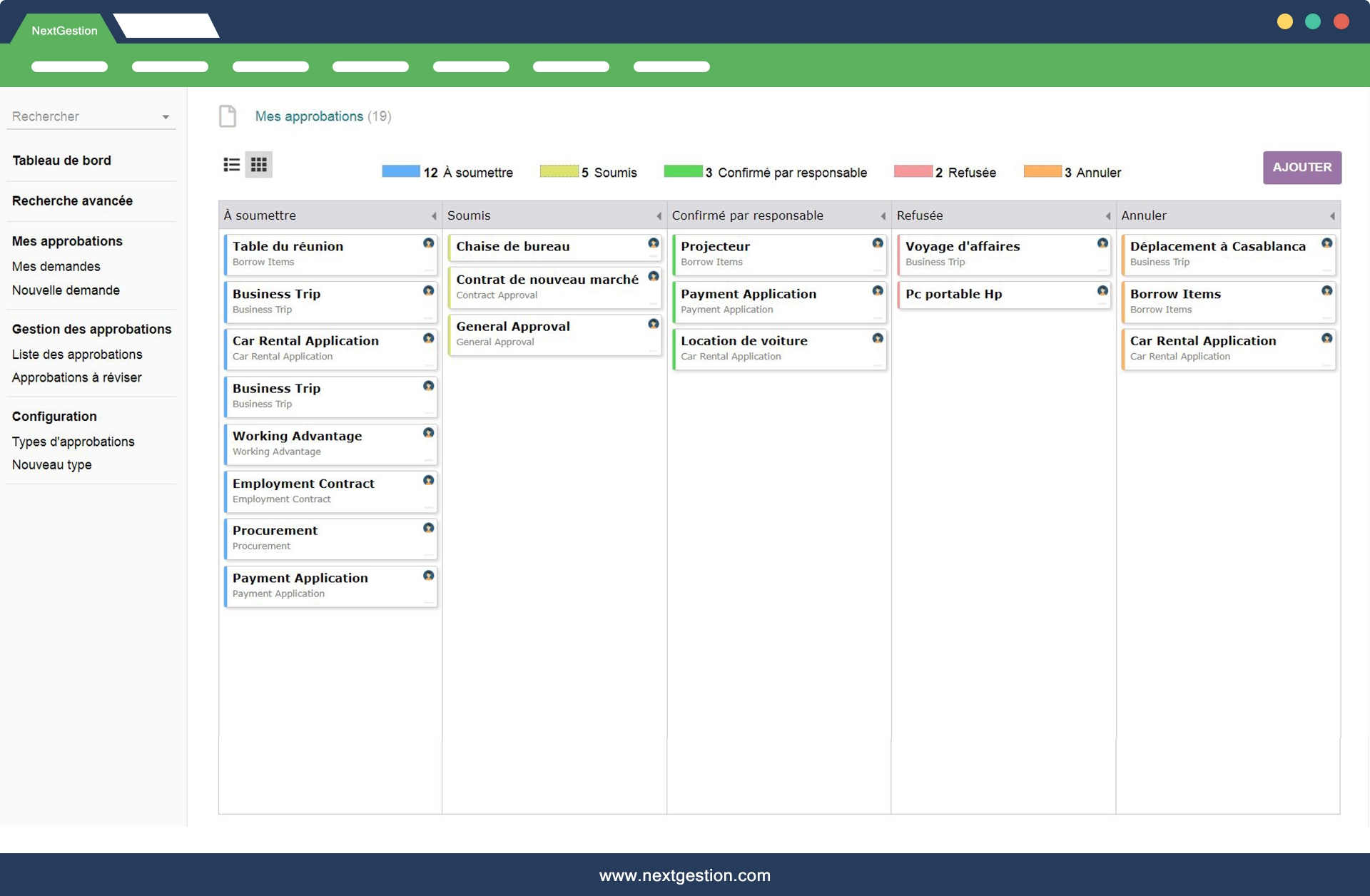Screen dimensions: 1370x896
Task: Click the document icon beside Mes approbations
Action: [x=228, y=116]
